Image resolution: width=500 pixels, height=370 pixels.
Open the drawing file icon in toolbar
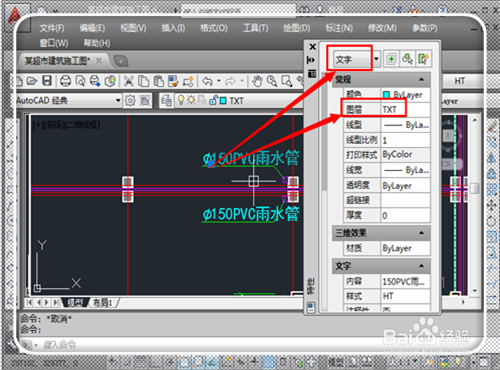[x=32, y=81]
